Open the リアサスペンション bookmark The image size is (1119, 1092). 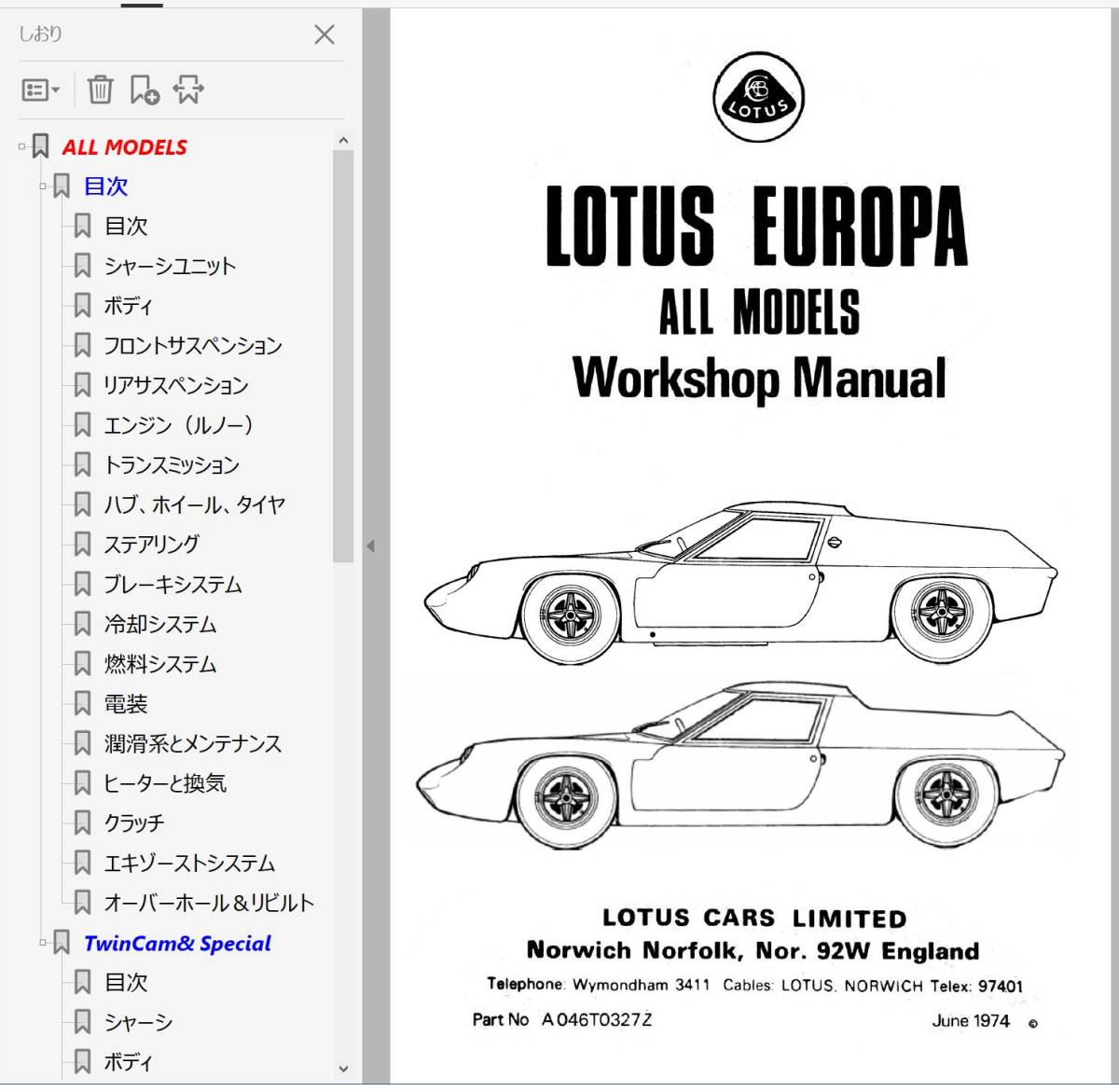tap(176, 385)
